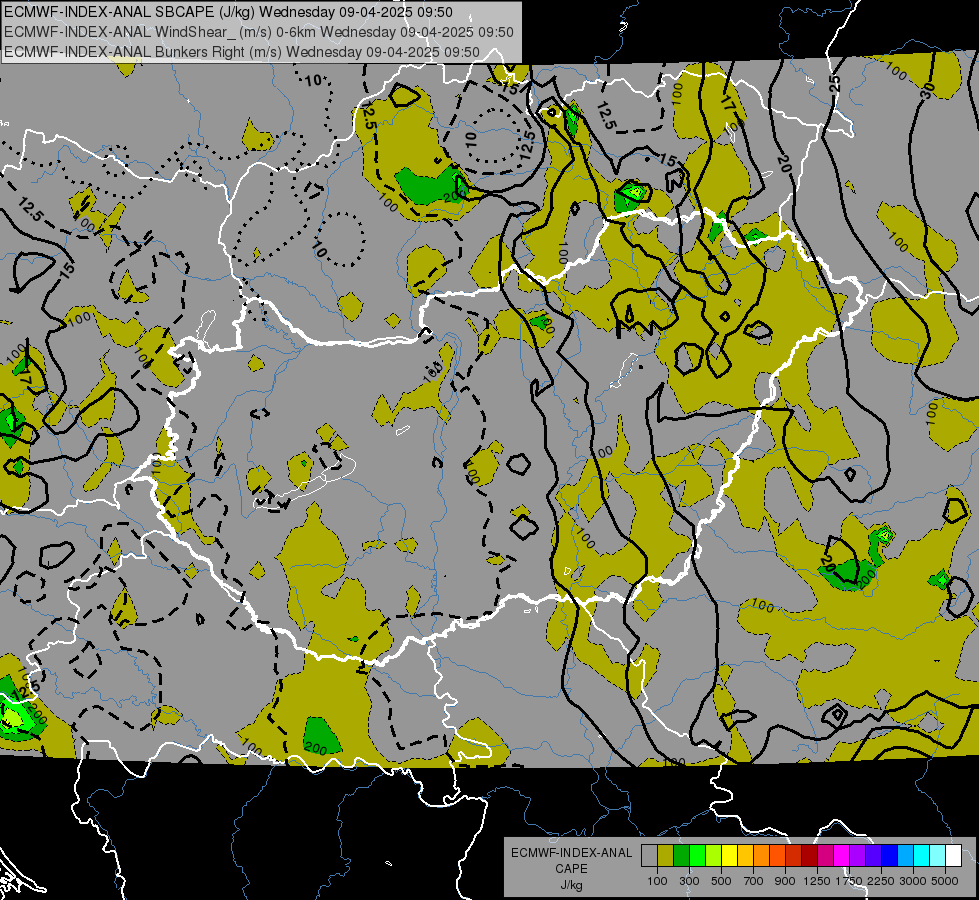Click legend scale value 1250
Screen dimensions: 979x900
click(x=817, y=881)
